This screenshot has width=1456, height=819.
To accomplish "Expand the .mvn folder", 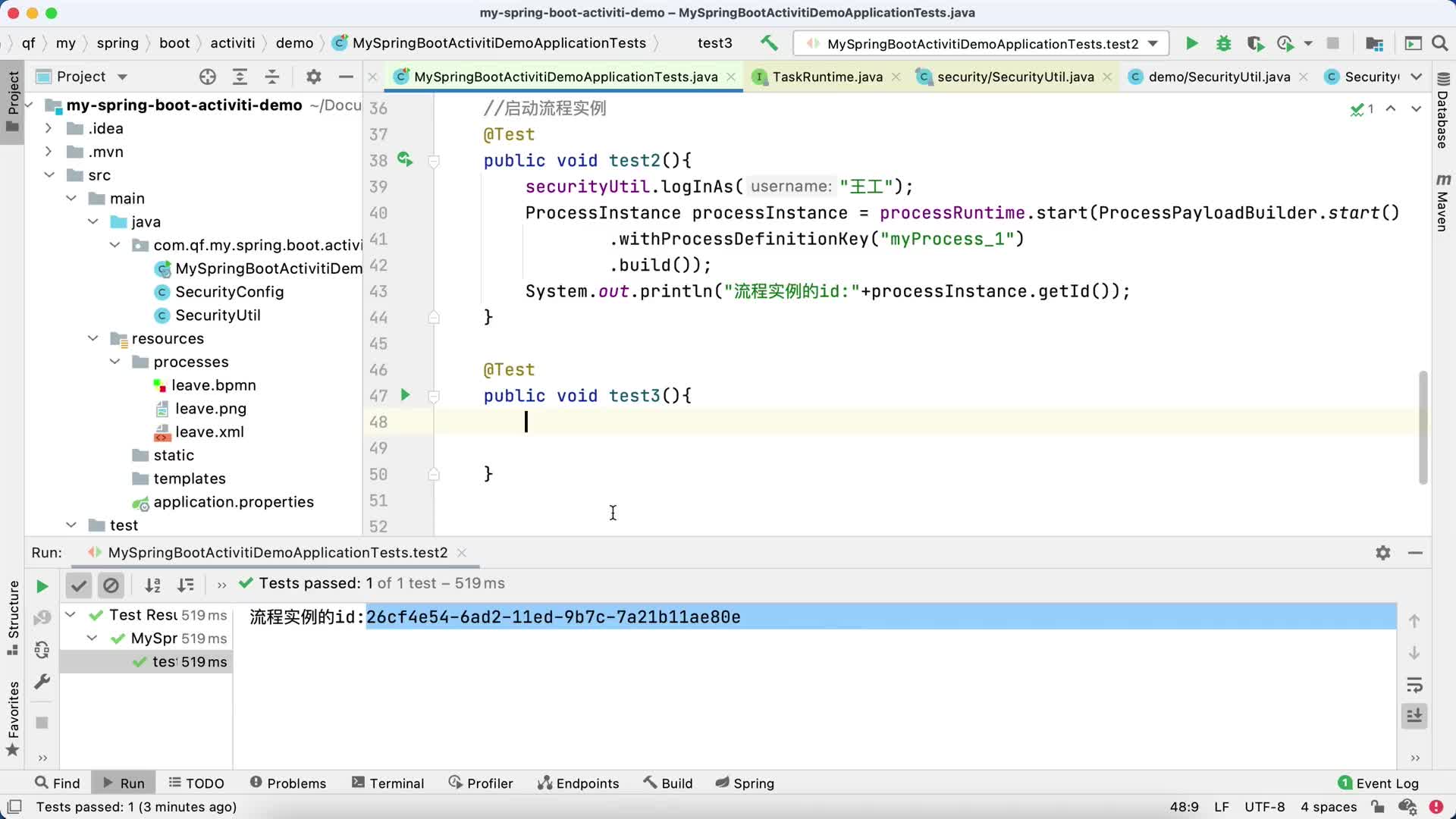I will 49,152.
